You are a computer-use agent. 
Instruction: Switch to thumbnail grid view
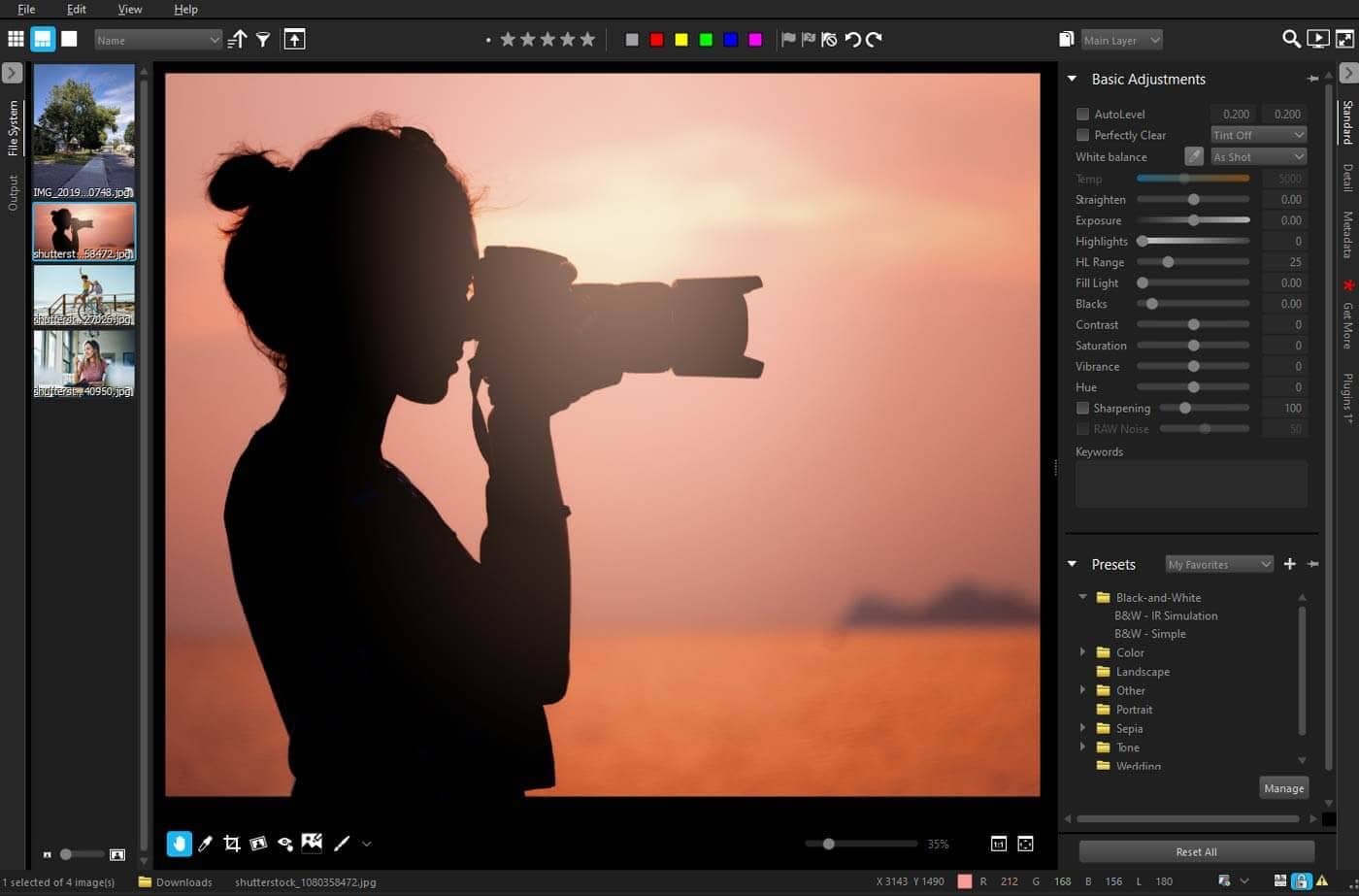click(17, 39)
